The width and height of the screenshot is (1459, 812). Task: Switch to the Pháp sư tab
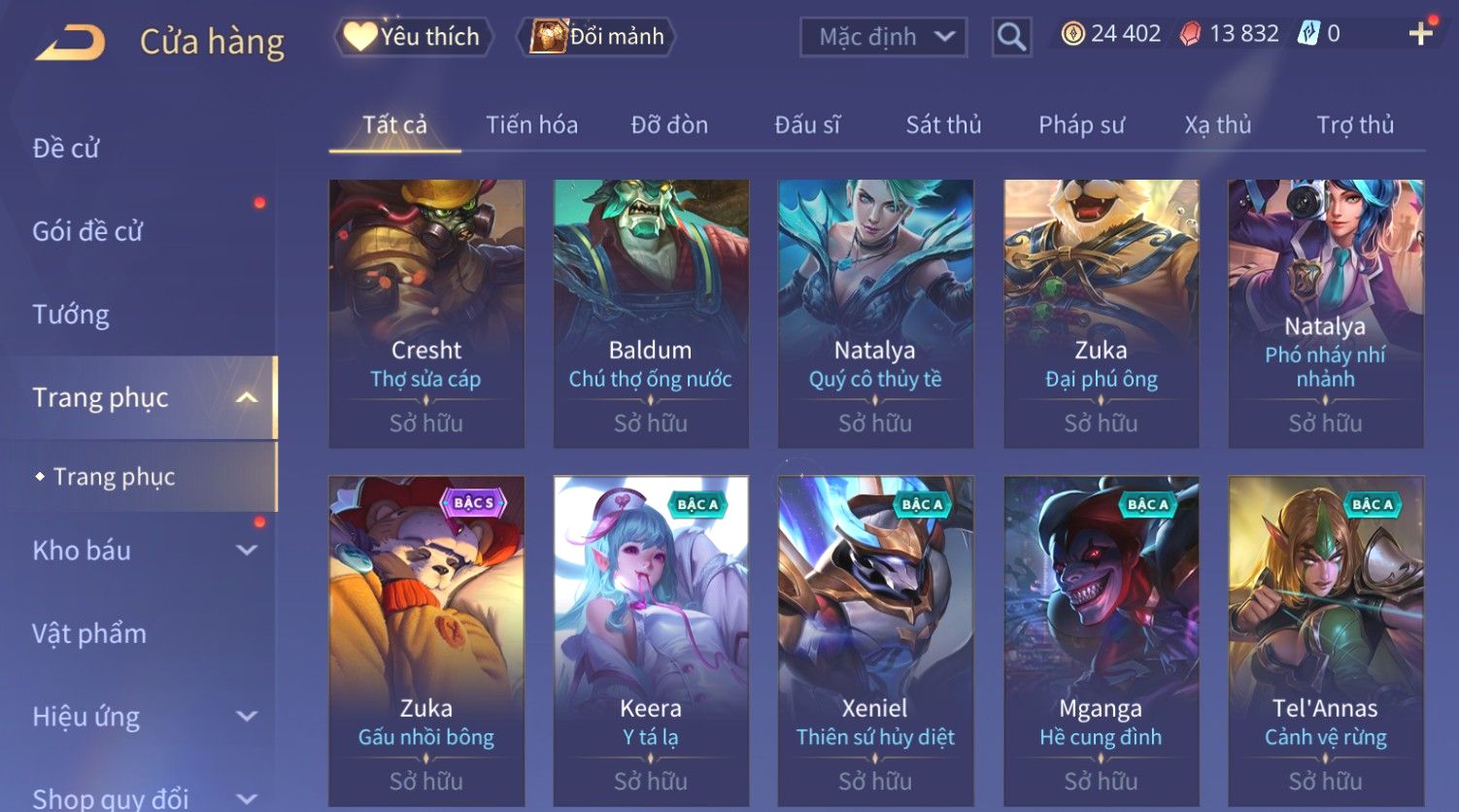1081,124
